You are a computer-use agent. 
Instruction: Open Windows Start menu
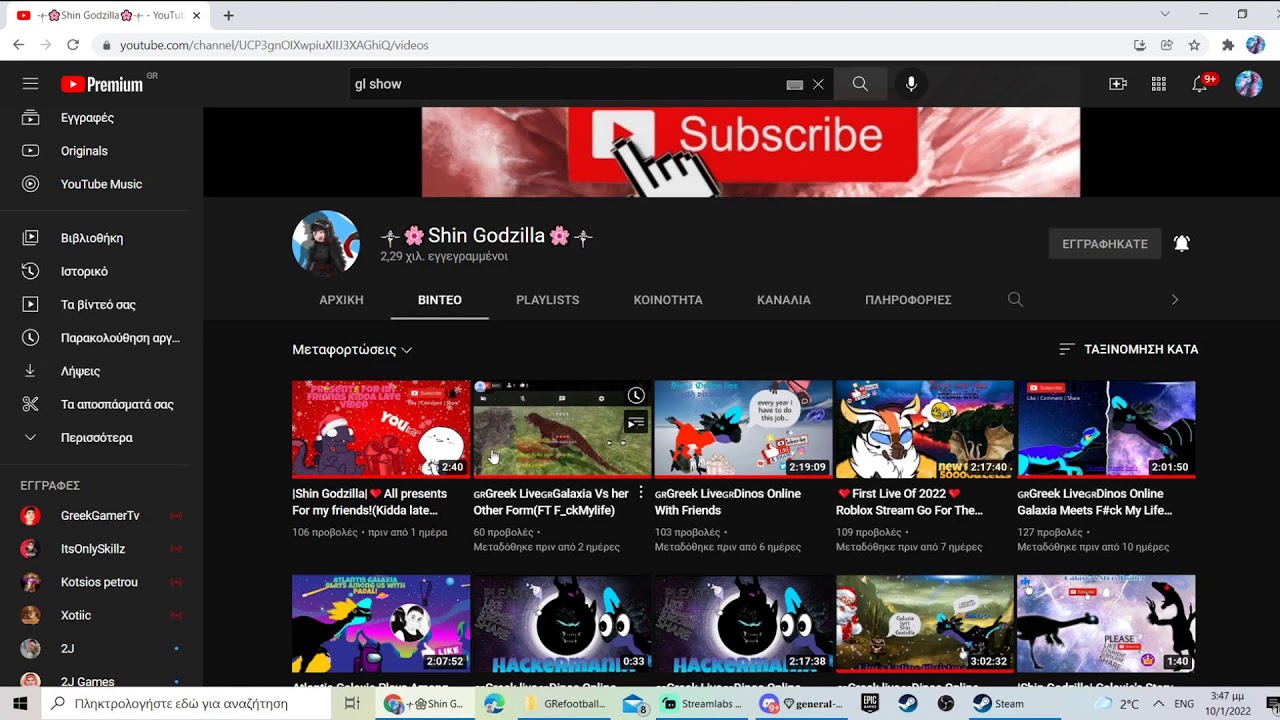pyautogui.click(x=20, y=703)
